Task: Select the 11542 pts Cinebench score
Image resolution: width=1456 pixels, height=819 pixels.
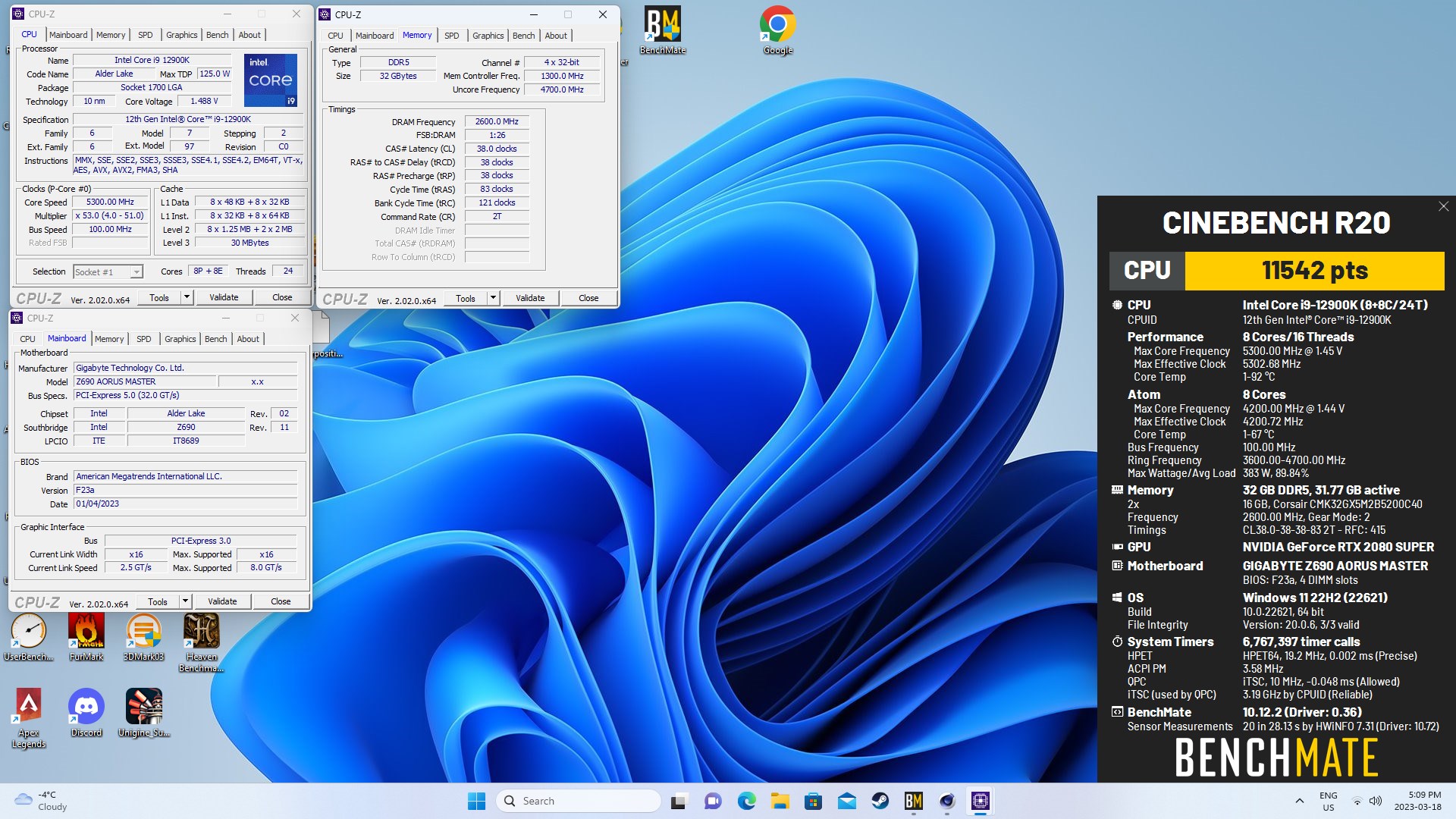Action: pos(1314,271)
